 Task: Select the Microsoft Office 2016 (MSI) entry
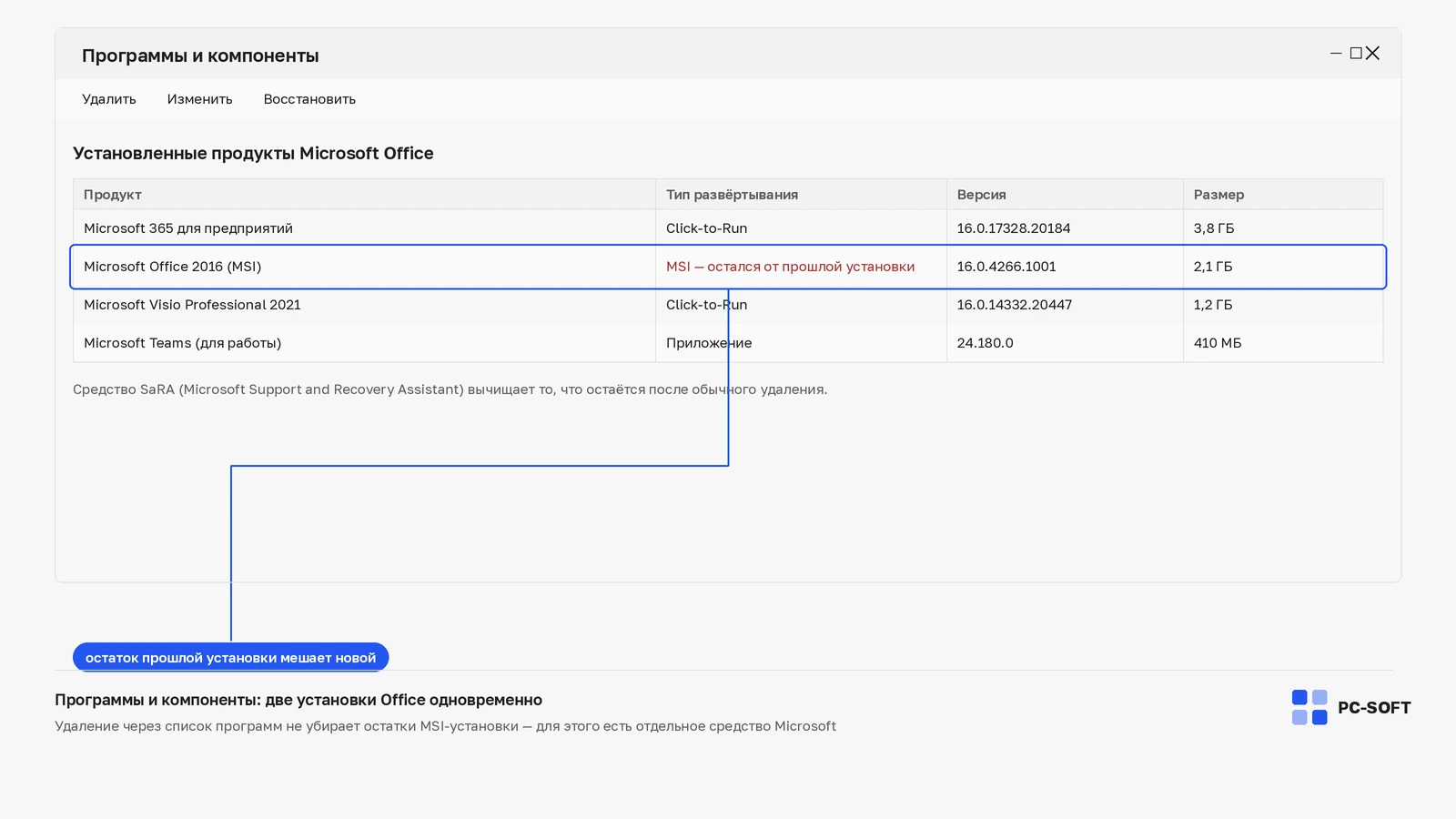[x=728, y=267]
